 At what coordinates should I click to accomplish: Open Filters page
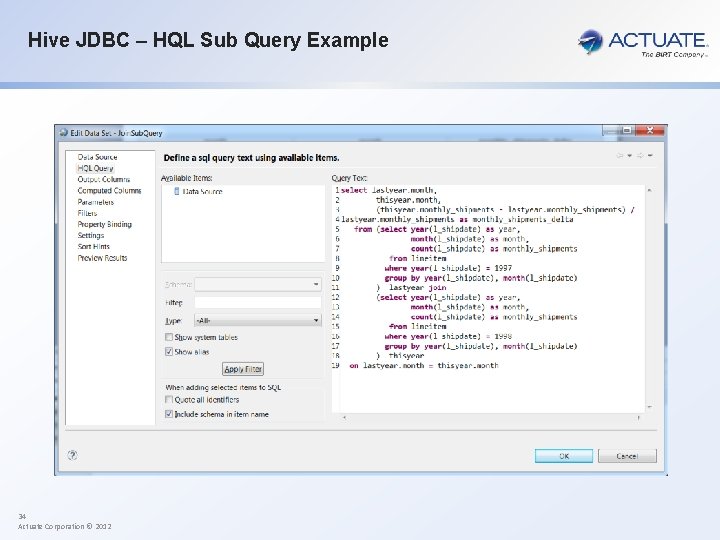point(87,213)
